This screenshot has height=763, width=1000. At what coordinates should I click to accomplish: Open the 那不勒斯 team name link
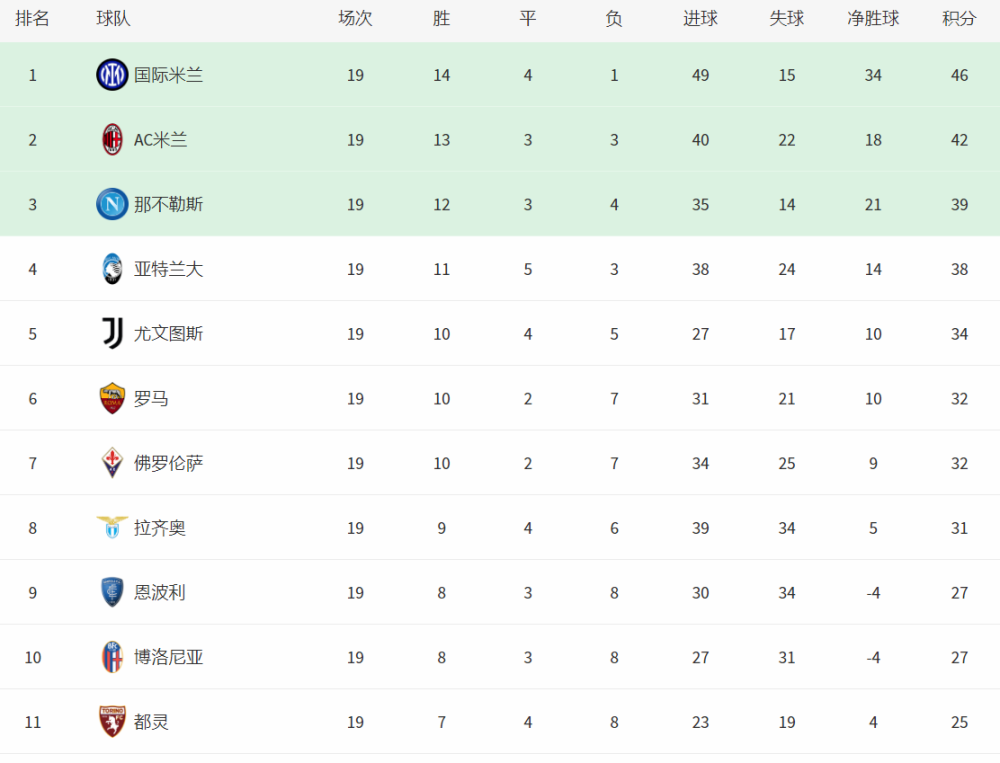[x=168, y=205]
